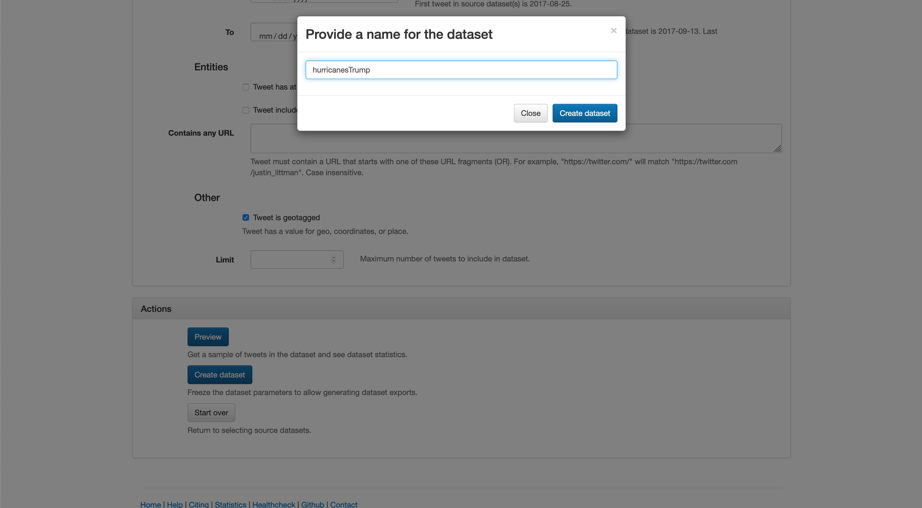Toggle the 'Tweet include' checkbox under Entities

246,110
